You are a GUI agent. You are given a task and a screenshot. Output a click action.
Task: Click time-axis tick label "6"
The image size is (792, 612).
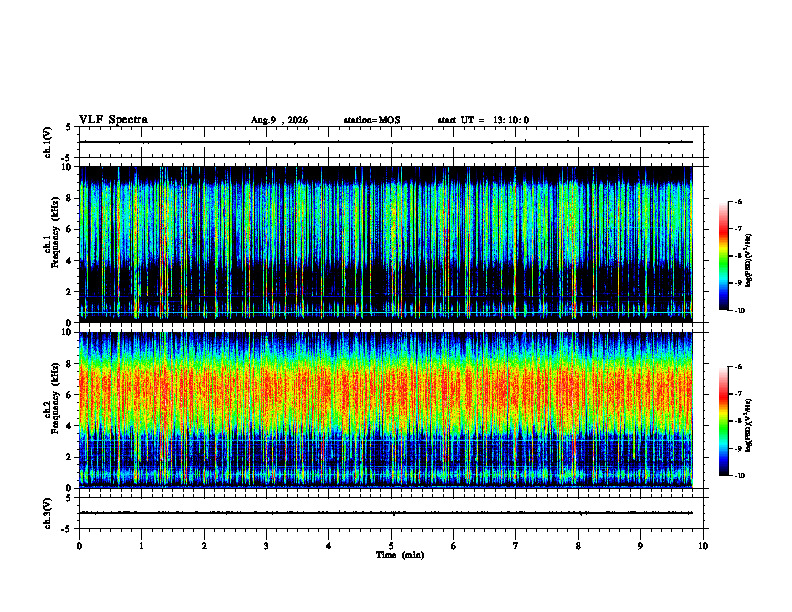[x=454, y=546]
